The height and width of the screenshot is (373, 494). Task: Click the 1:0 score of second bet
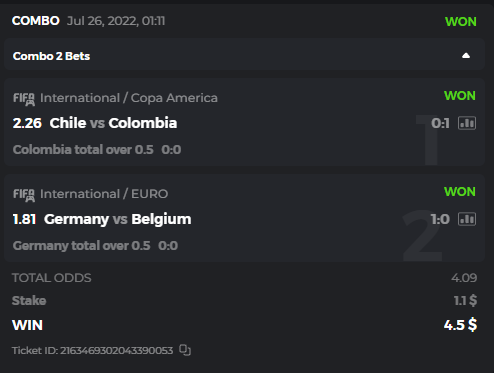coord(440,219)
